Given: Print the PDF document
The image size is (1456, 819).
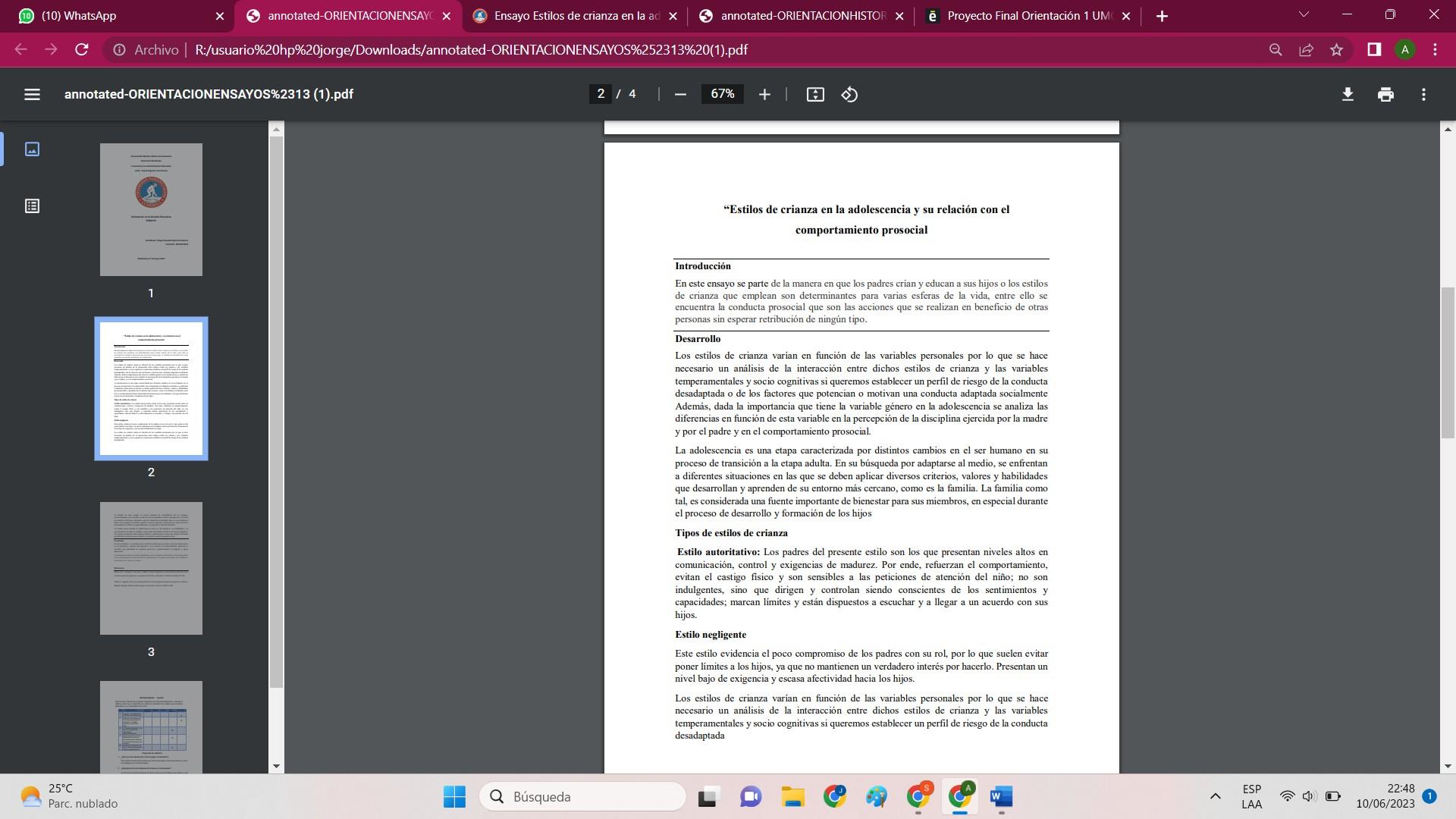Looking at the screenshot, I should click(1385, 94).
